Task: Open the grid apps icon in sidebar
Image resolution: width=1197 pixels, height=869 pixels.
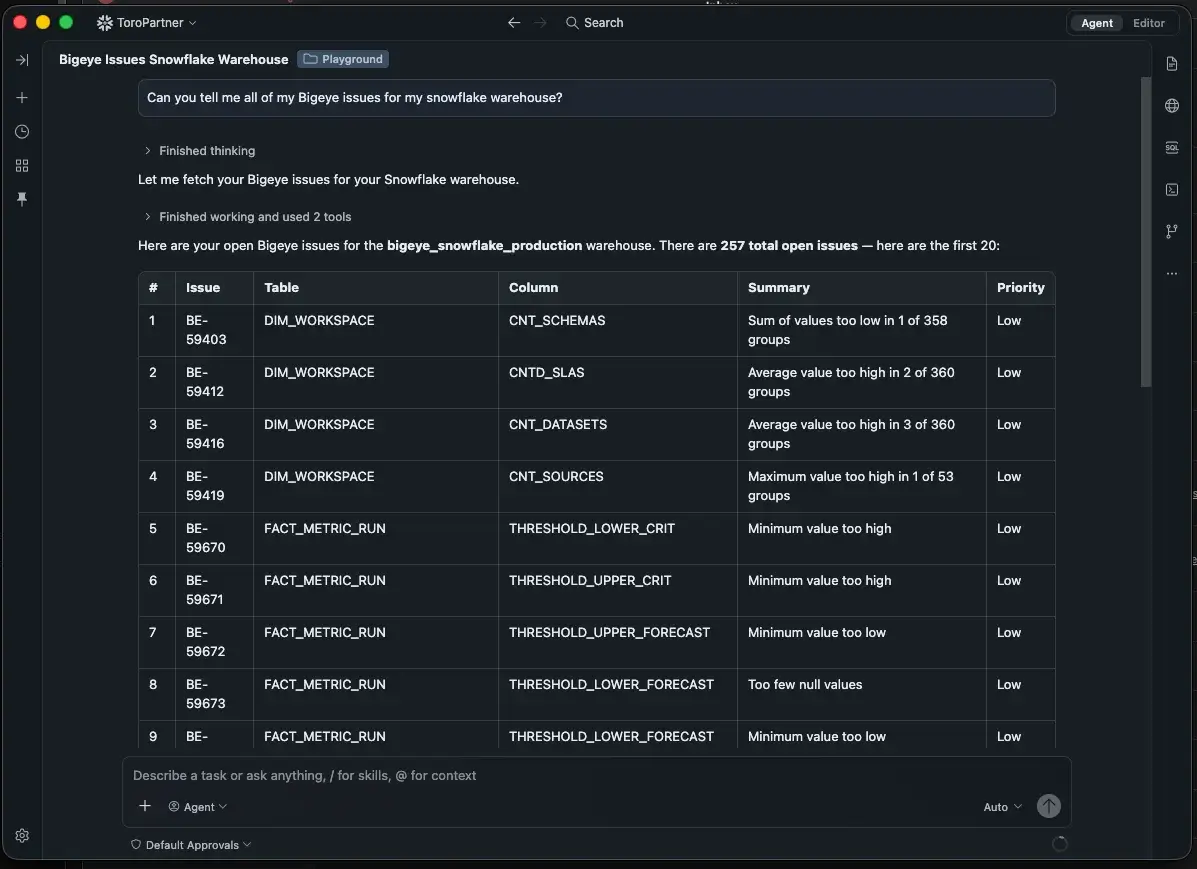Action: click(22, 166)
